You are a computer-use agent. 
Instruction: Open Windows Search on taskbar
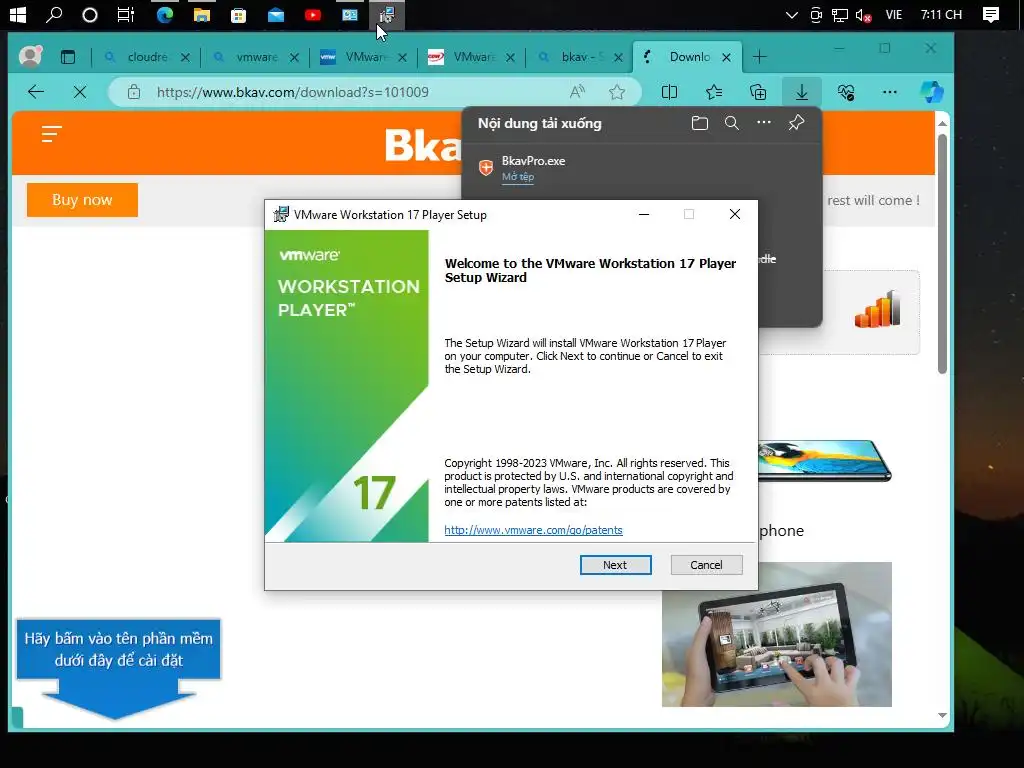click(x=54, y=14)
